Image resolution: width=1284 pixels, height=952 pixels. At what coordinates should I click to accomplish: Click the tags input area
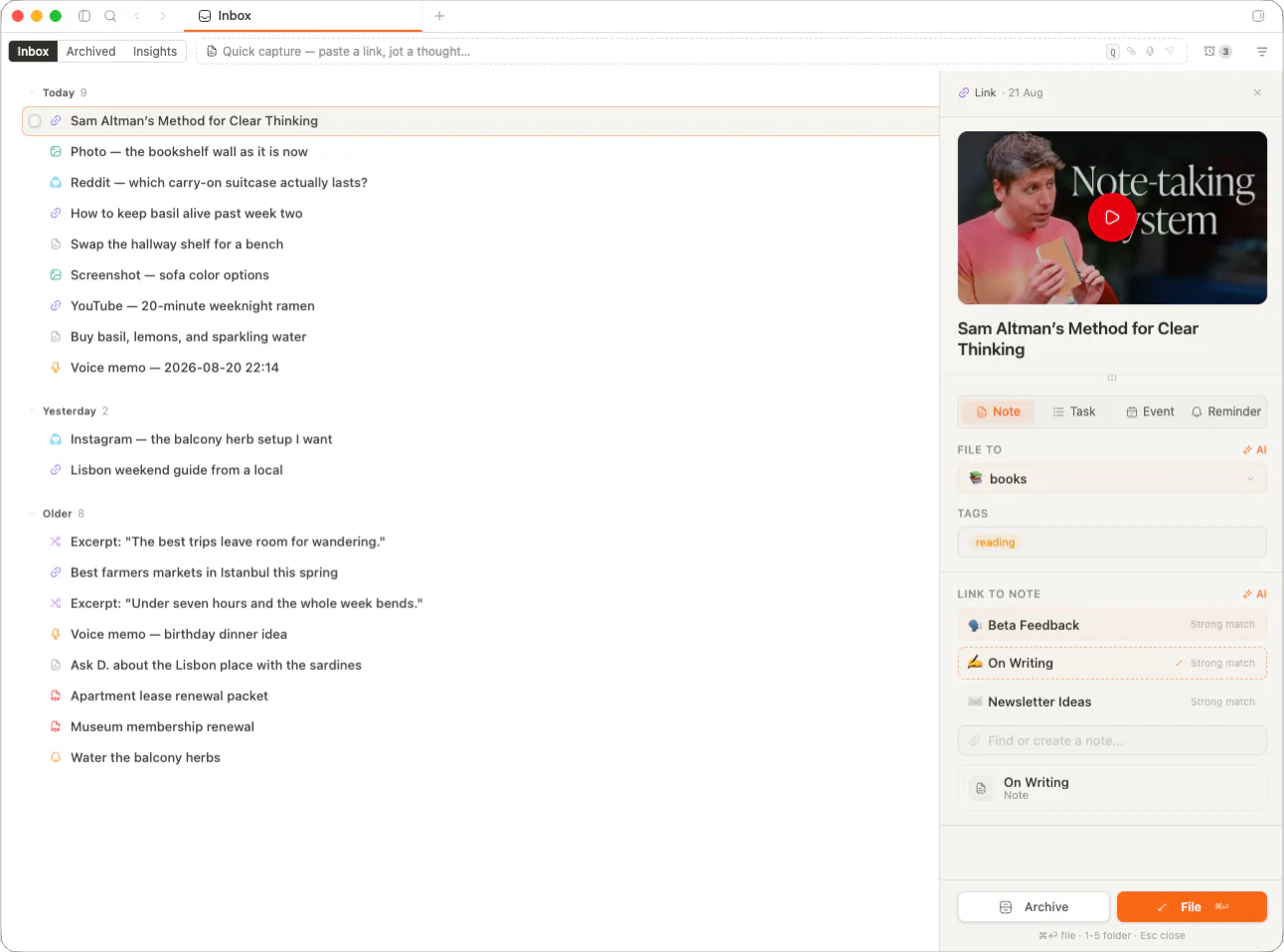pyautogui.click(x=1112, y=543)
